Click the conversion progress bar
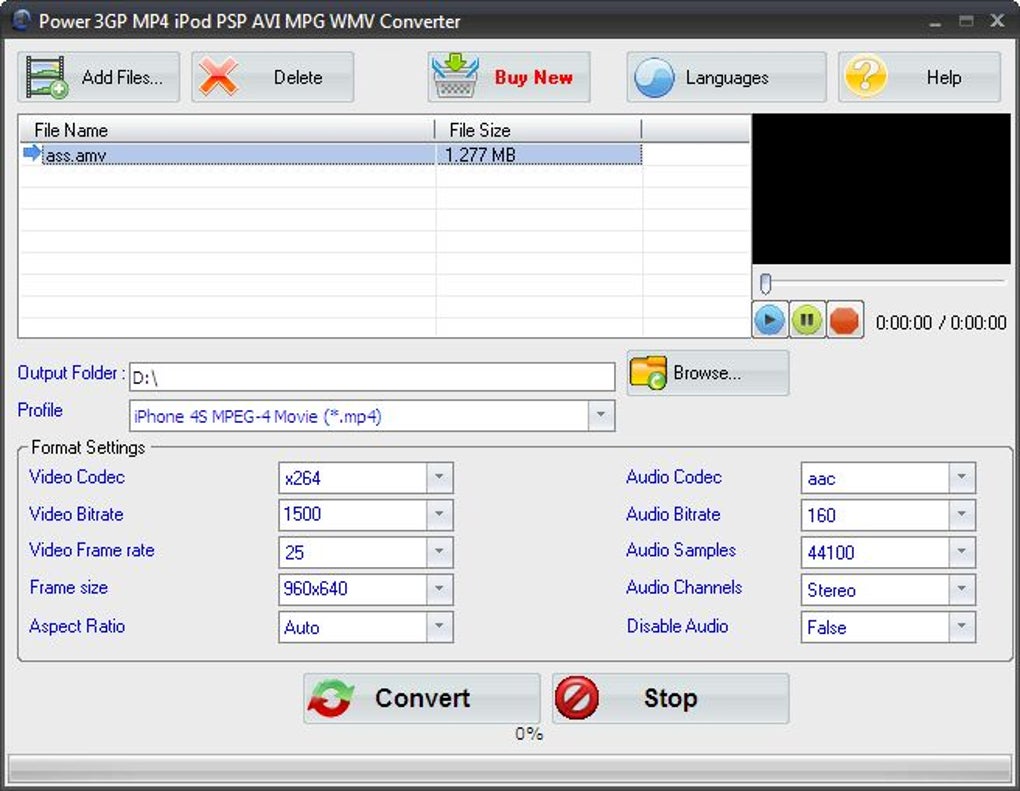 click(x=510, y=770)
